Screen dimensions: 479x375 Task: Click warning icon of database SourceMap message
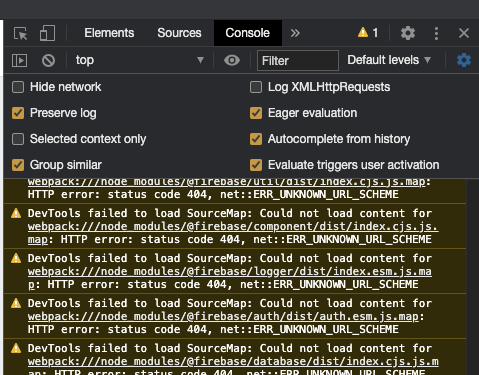pos(16,348)
